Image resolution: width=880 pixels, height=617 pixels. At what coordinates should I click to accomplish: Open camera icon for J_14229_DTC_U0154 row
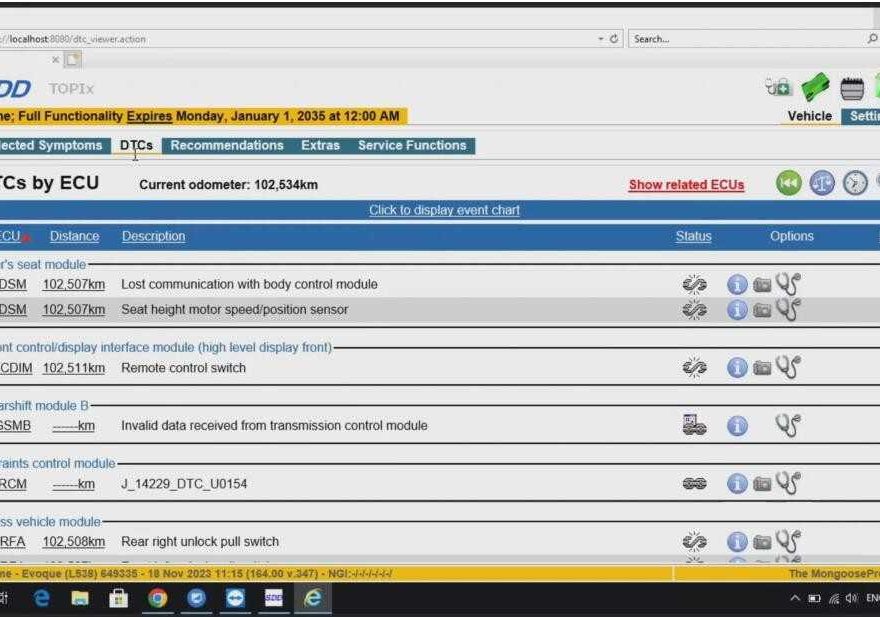(x=762, y=483)
